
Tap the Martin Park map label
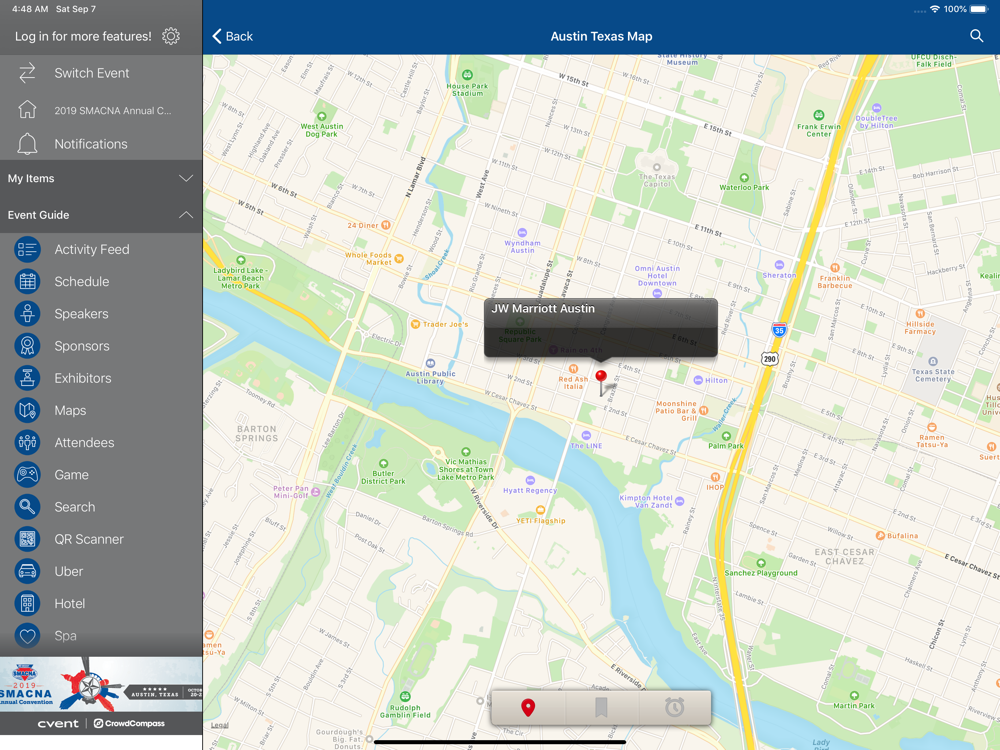pyautogui.click(x=854, y=705)
